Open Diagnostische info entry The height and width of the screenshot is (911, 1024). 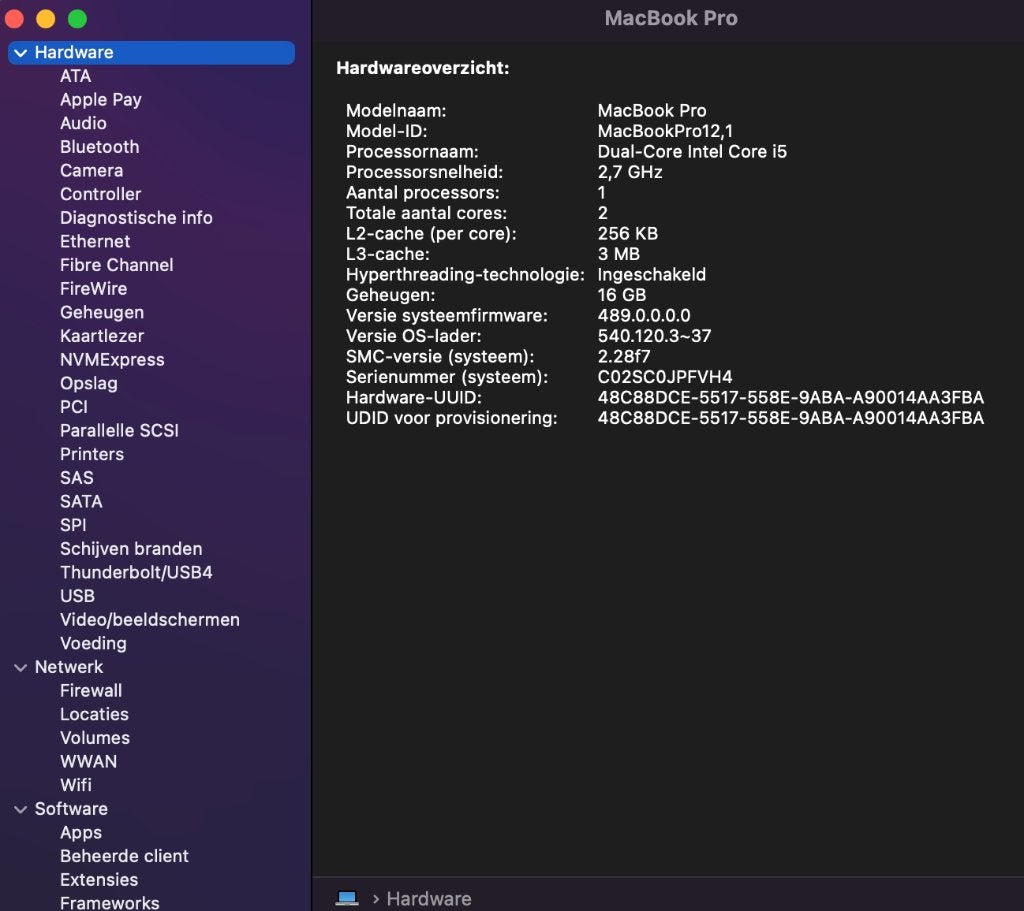click(136, 218)
